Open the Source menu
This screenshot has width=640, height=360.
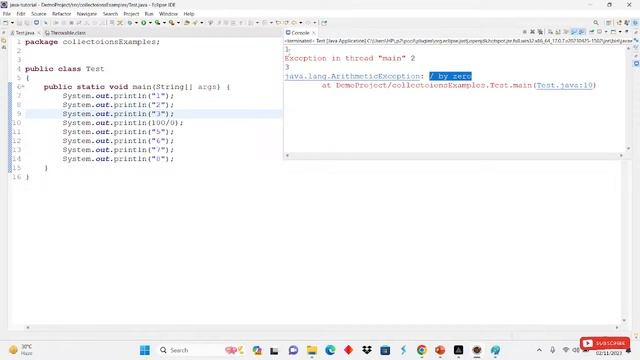(x=39, y=14)
